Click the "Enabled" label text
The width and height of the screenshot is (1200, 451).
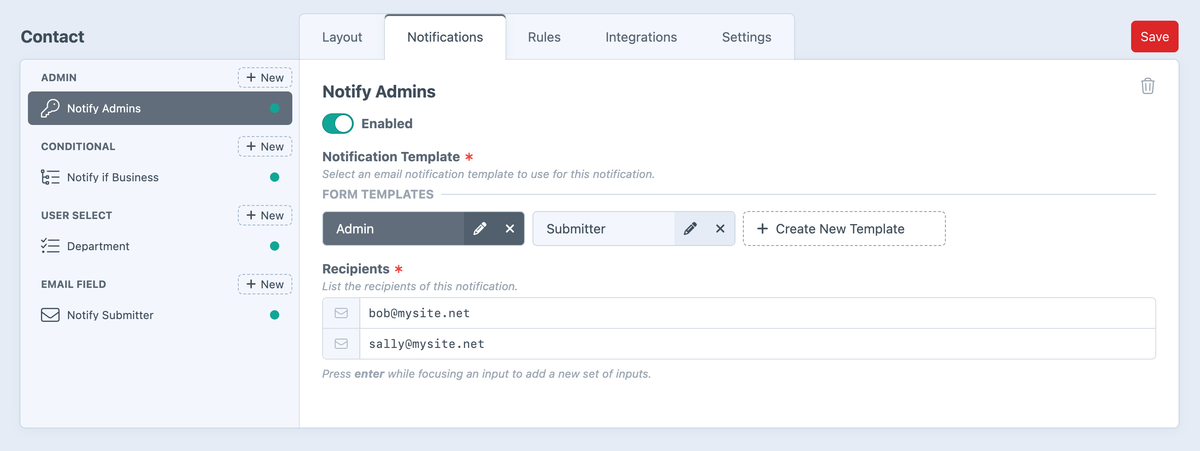pos(387,124)
